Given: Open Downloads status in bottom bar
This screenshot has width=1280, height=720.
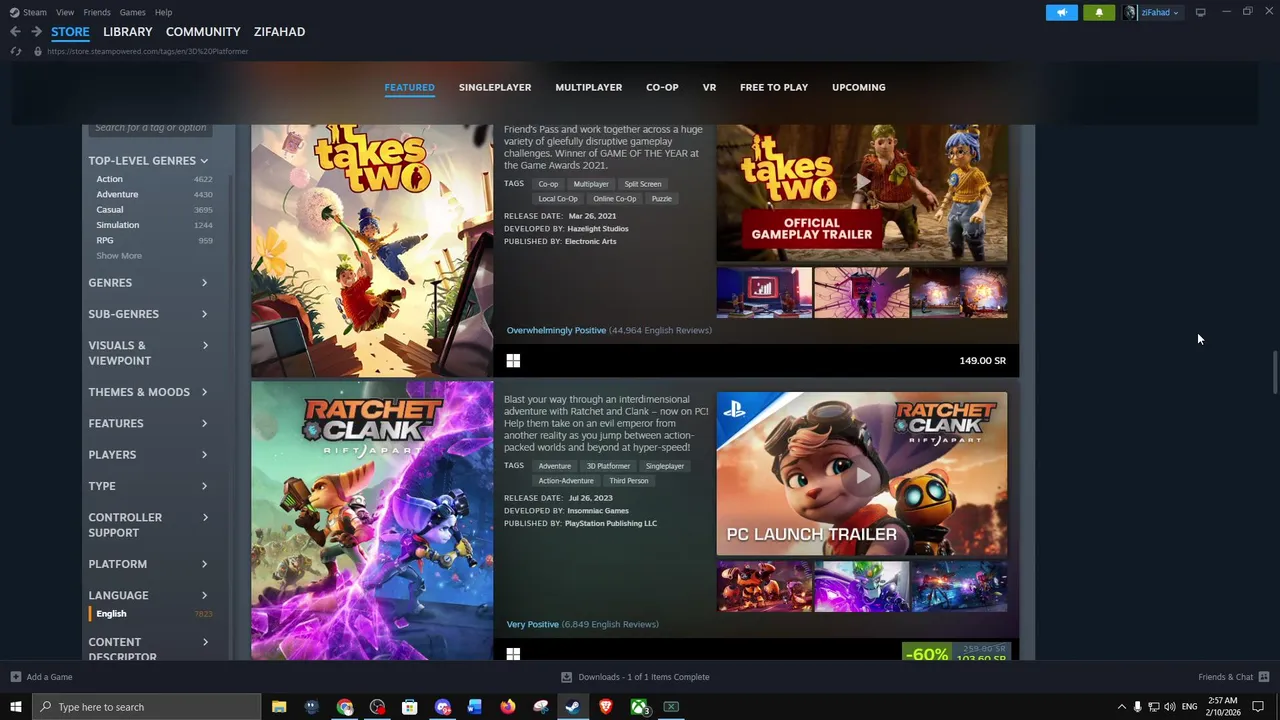Looking at the screenshot, I should pyautogui.click(x=635, y=677).
